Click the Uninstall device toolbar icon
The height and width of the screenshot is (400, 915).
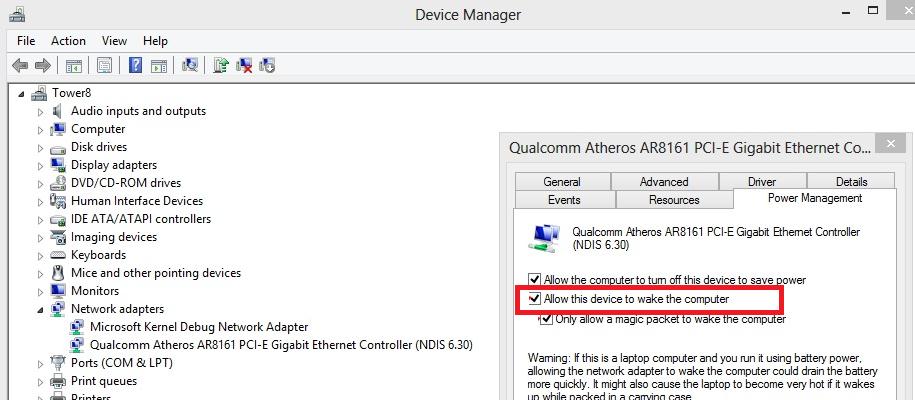[x=244, y=66]
